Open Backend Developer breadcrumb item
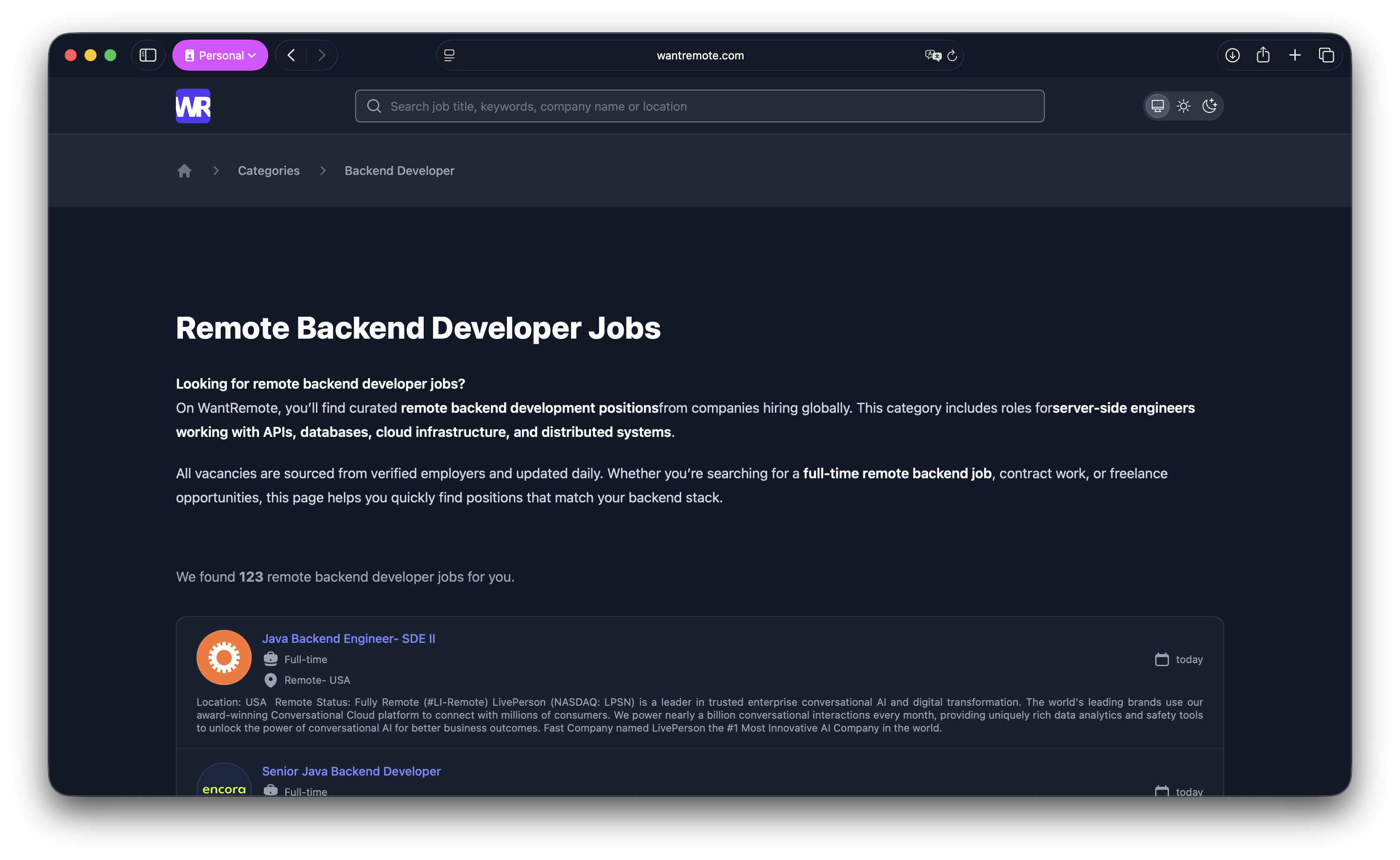 coord(399,171)
